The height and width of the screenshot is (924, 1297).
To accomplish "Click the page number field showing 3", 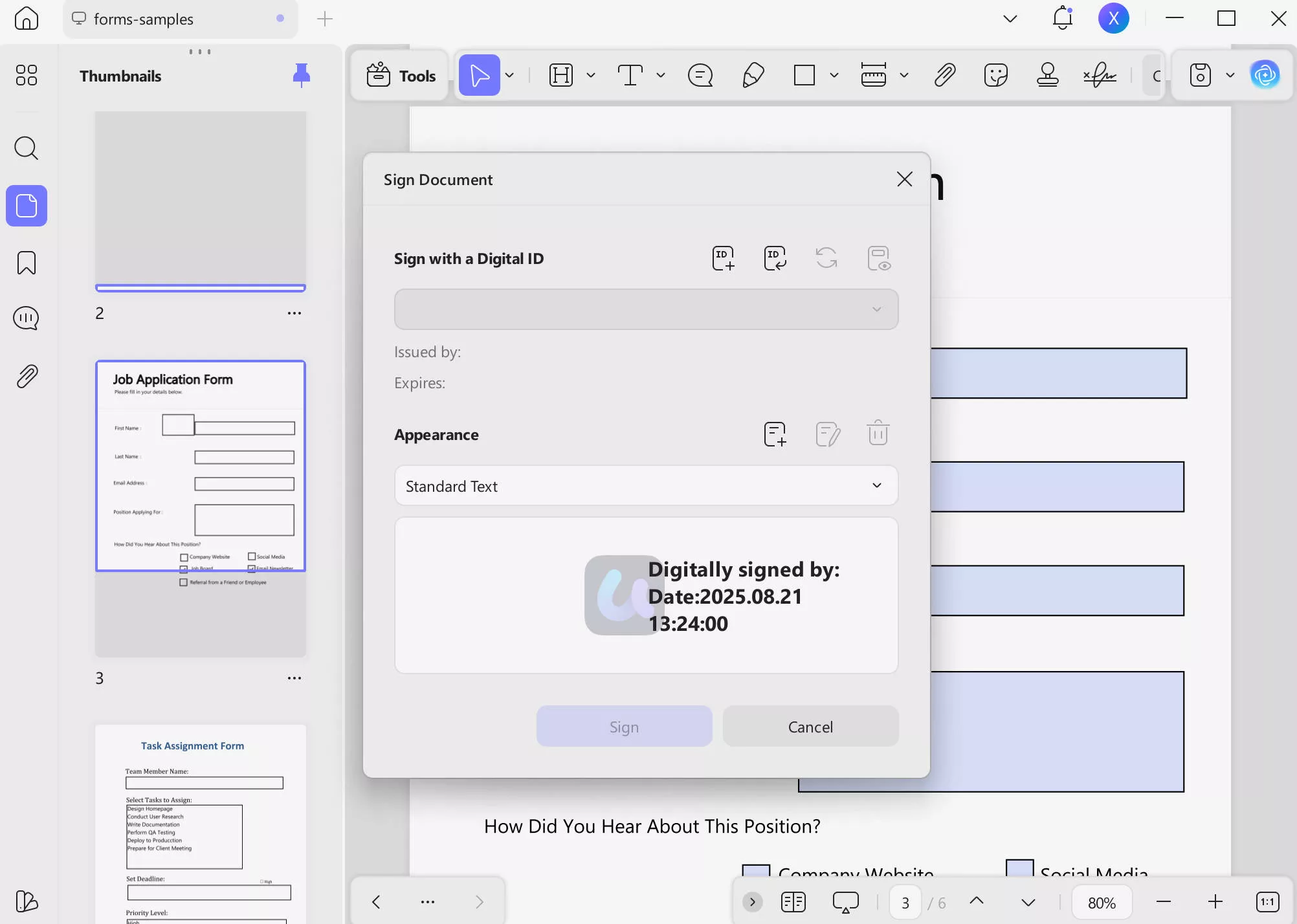I will tap(905, 901).
